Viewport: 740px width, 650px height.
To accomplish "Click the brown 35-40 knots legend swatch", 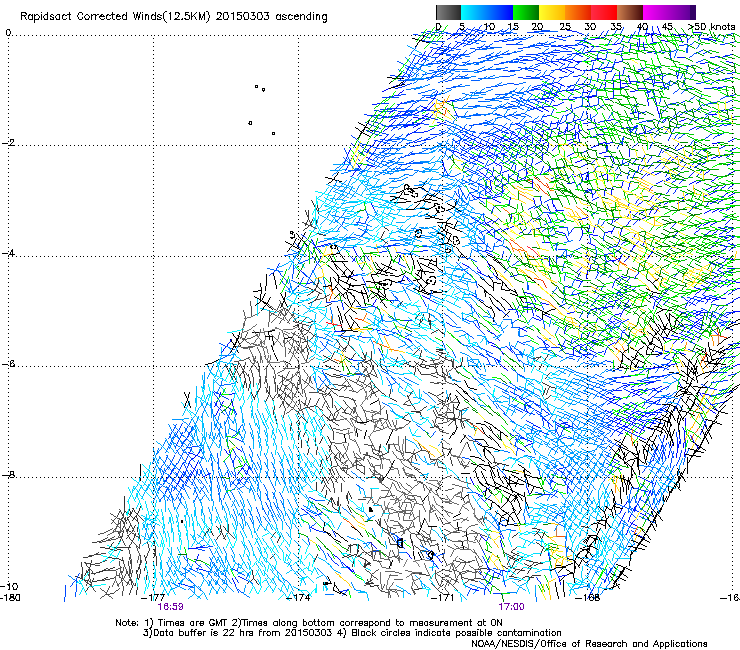I will click(630, 12).
